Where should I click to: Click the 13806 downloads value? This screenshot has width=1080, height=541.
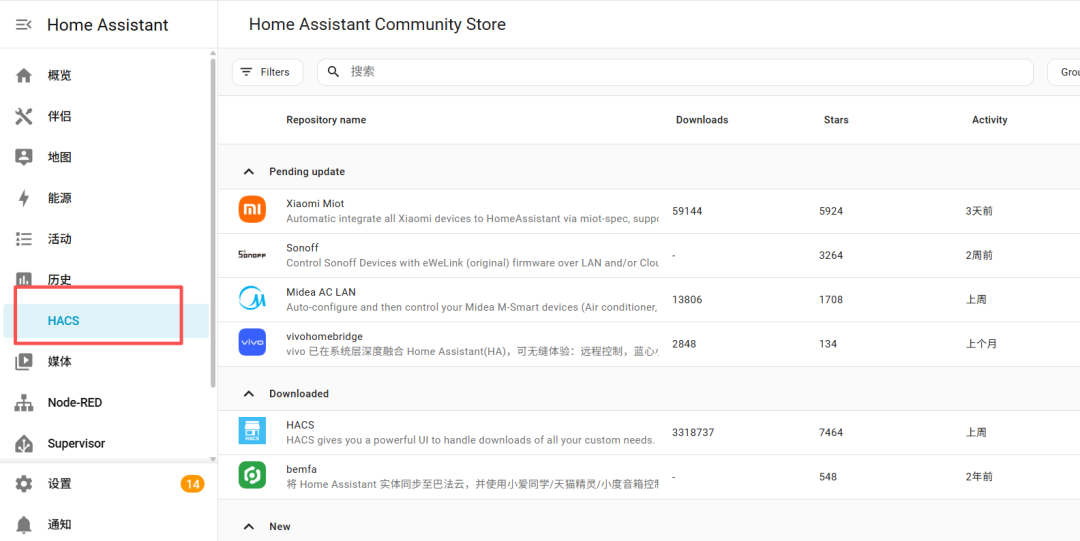pyautogui.click(x=687, y=300)
